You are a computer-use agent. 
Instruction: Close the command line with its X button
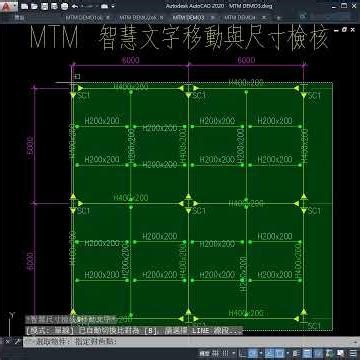[x=8, y=342]
